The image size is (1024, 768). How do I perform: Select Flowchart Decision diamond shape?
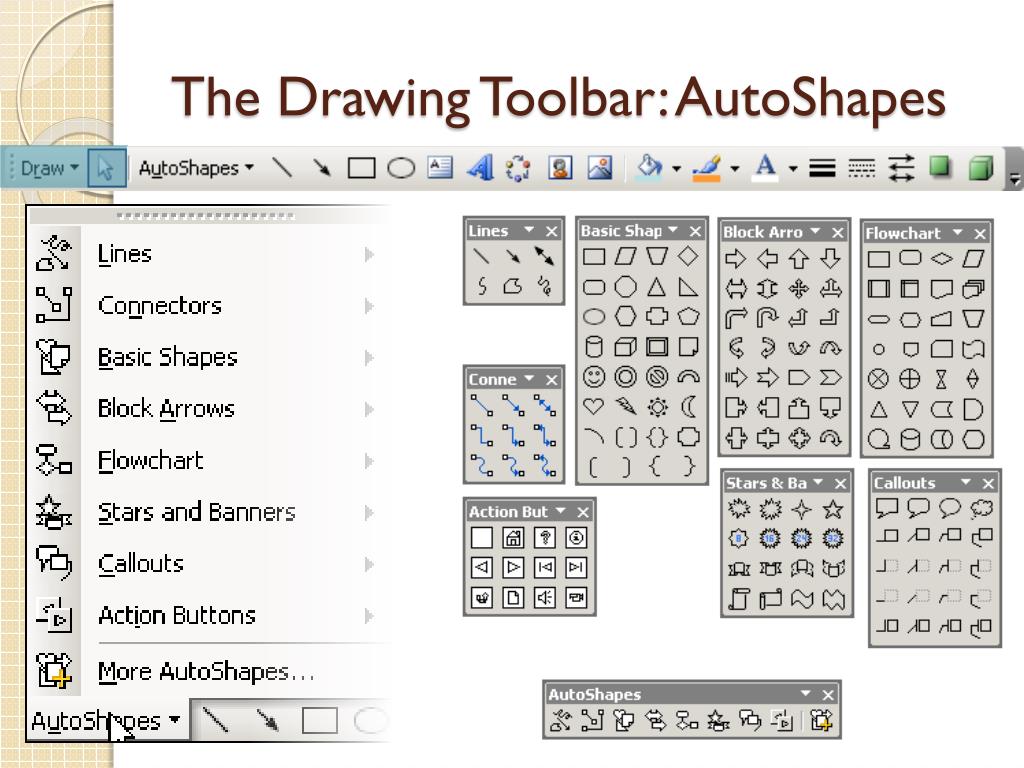point(941,259)
